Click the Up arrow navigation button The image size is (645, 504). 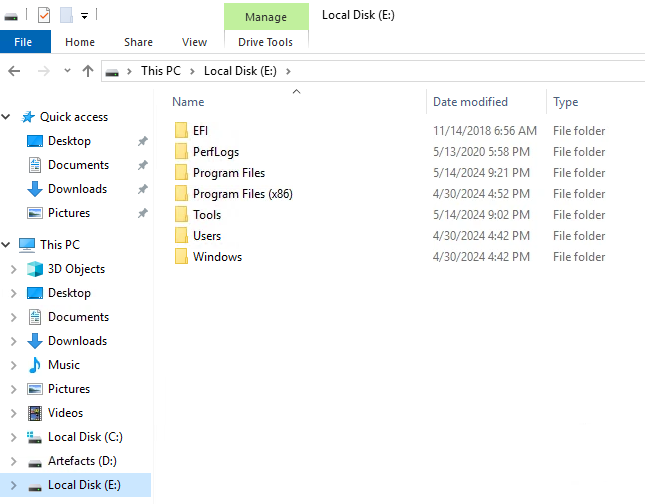[88, 71]
